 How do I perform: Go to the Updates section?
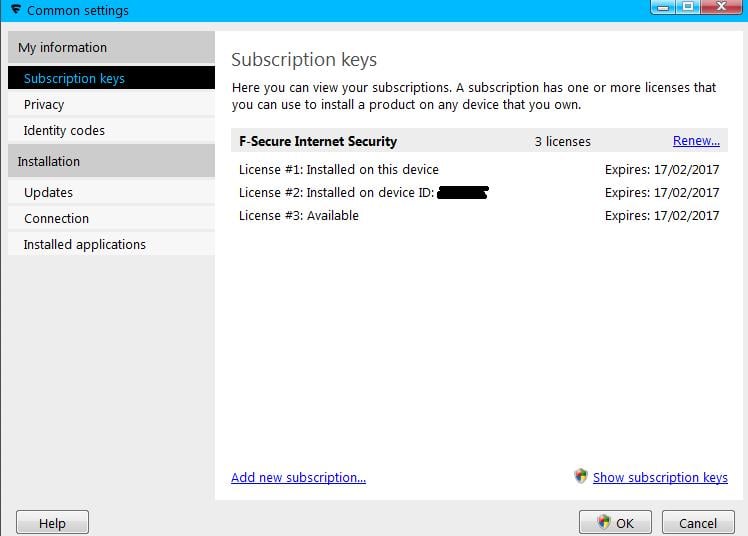tap(111, 192)
